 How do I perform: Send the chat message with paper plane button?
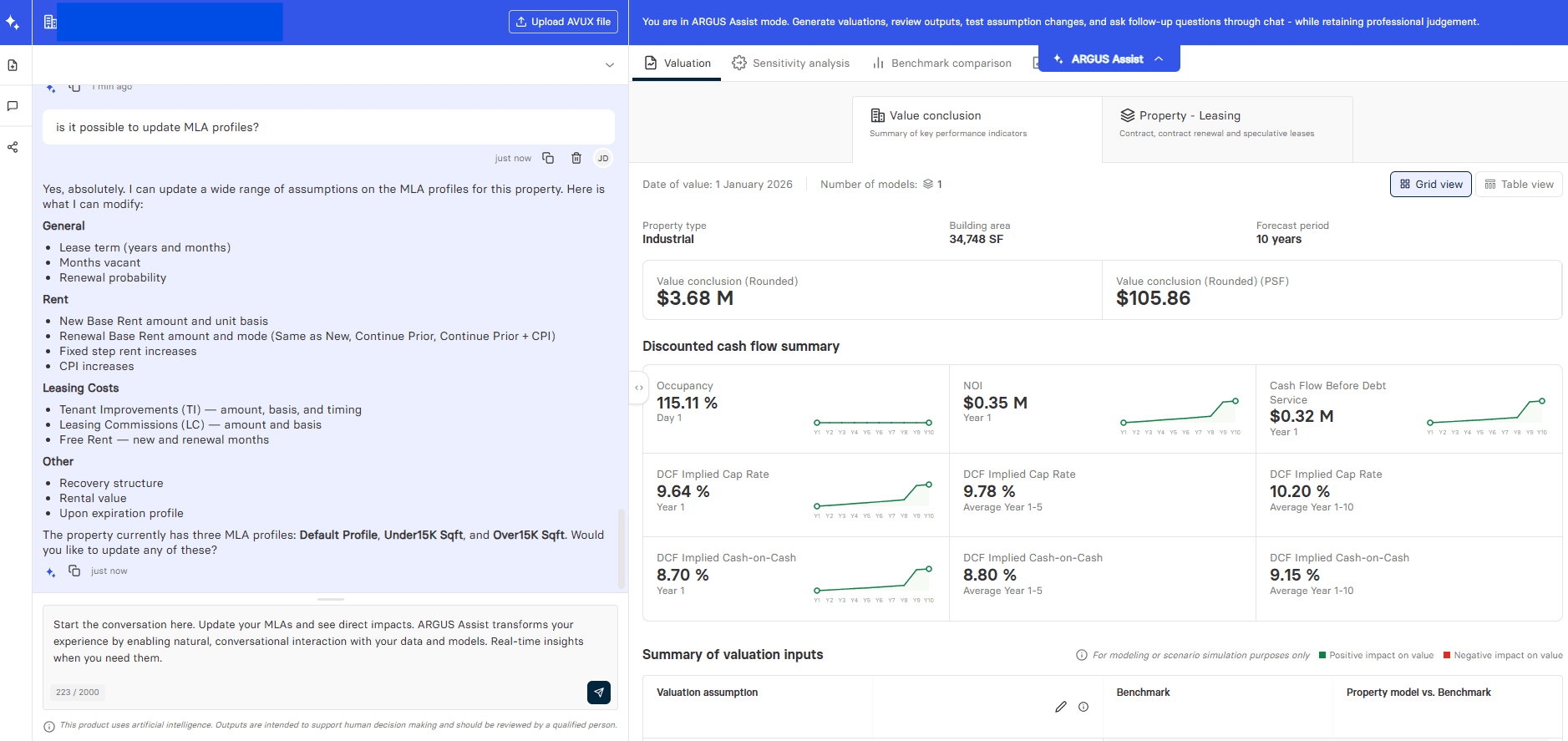(599, 693)
